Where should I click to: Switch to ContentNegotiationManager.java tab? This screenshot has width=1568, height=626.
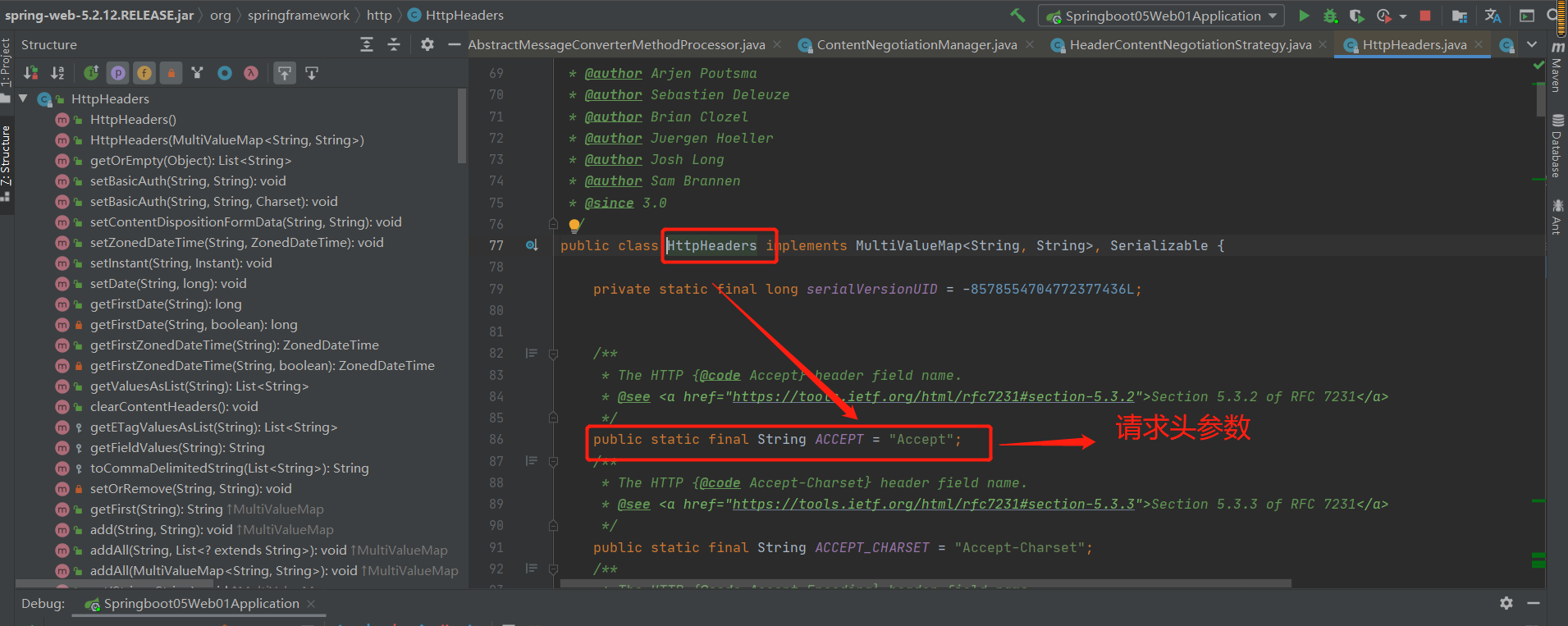917,44
